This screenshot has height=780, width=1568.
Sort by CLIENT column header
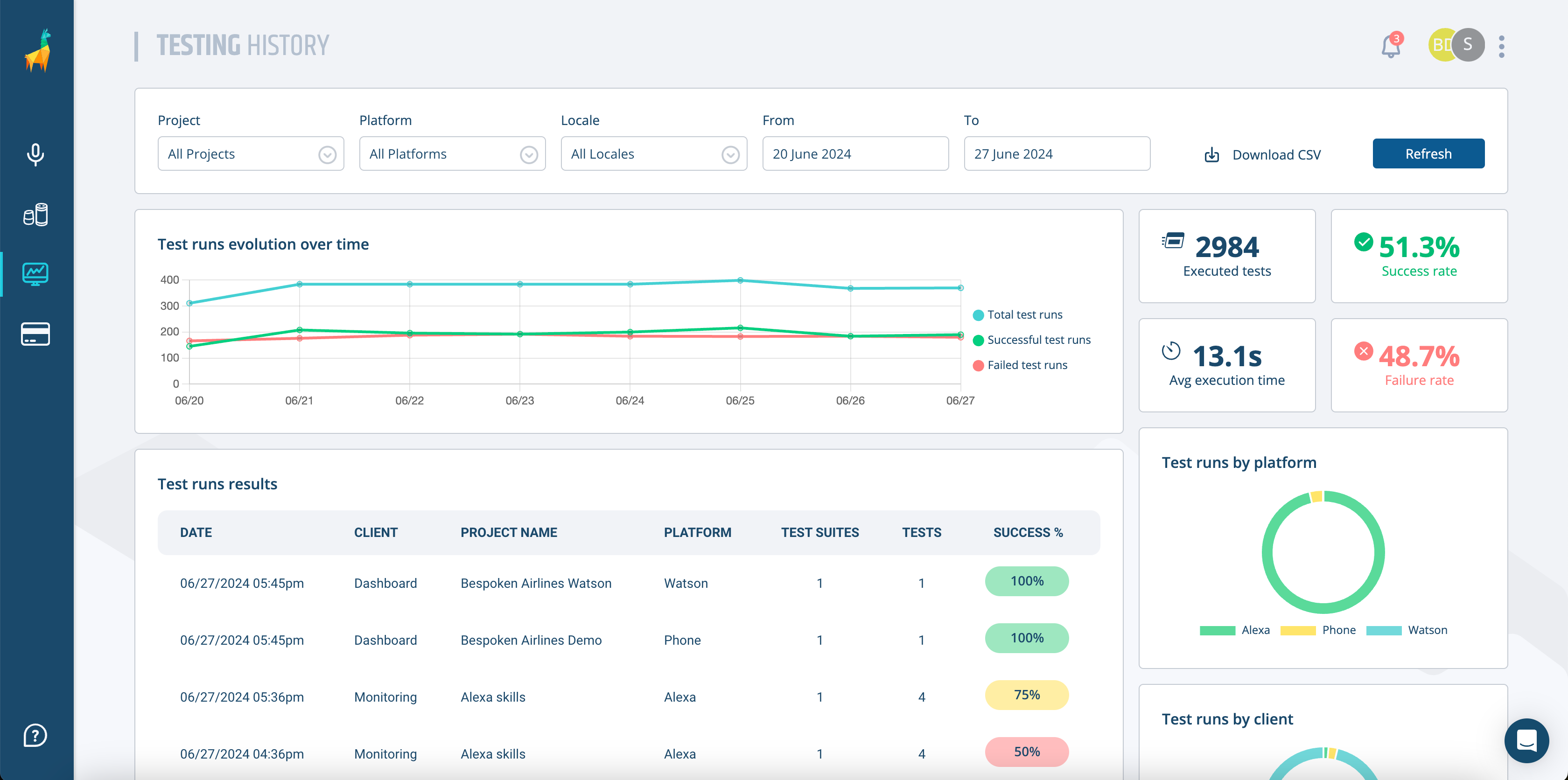pyautogui.click(x=376, y=532)
